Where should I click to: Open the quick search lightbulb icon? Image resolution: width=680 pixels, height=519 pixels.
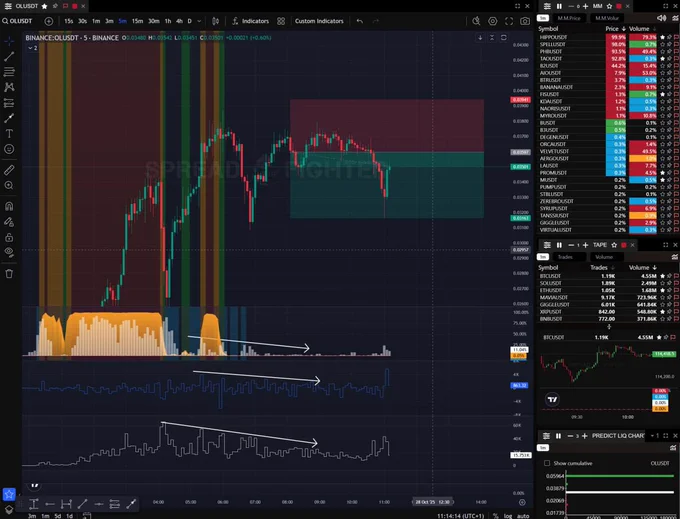tap(476, 21)
